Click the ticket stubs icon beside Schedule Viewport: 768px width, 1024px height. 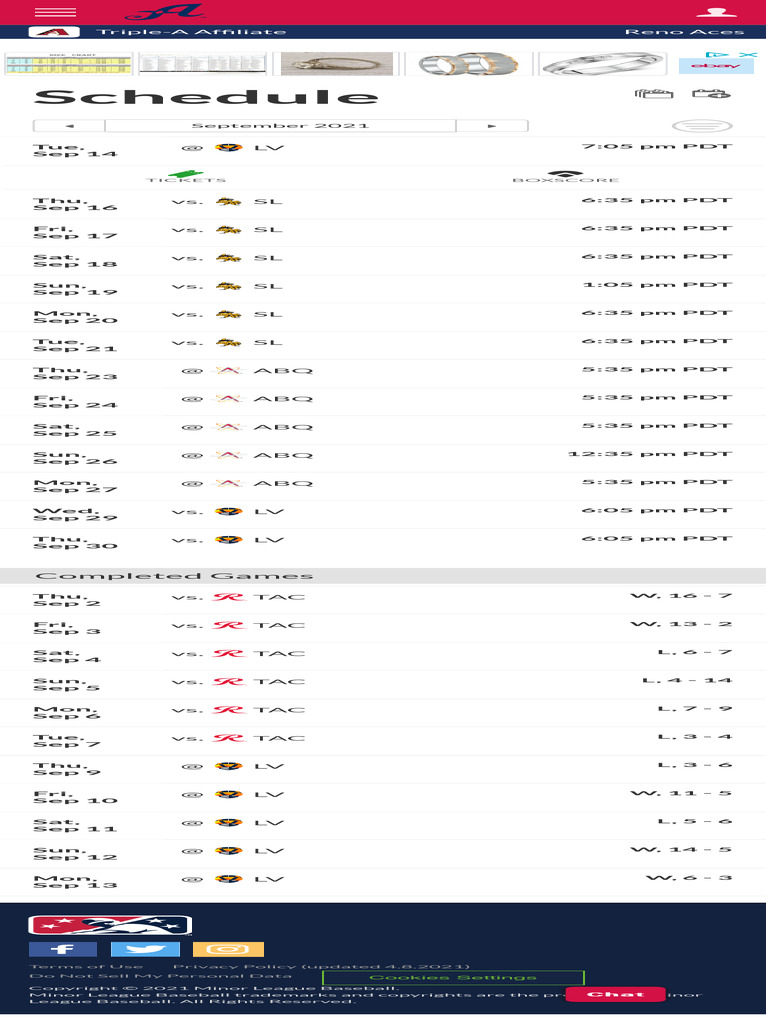coord(653,94)
